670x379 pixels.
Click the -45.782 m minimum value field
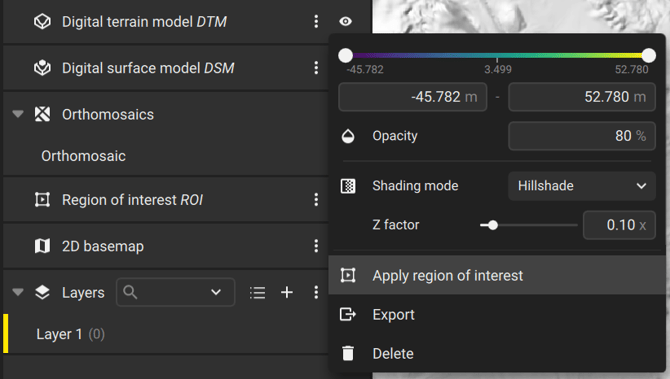[x=413, y=97]
